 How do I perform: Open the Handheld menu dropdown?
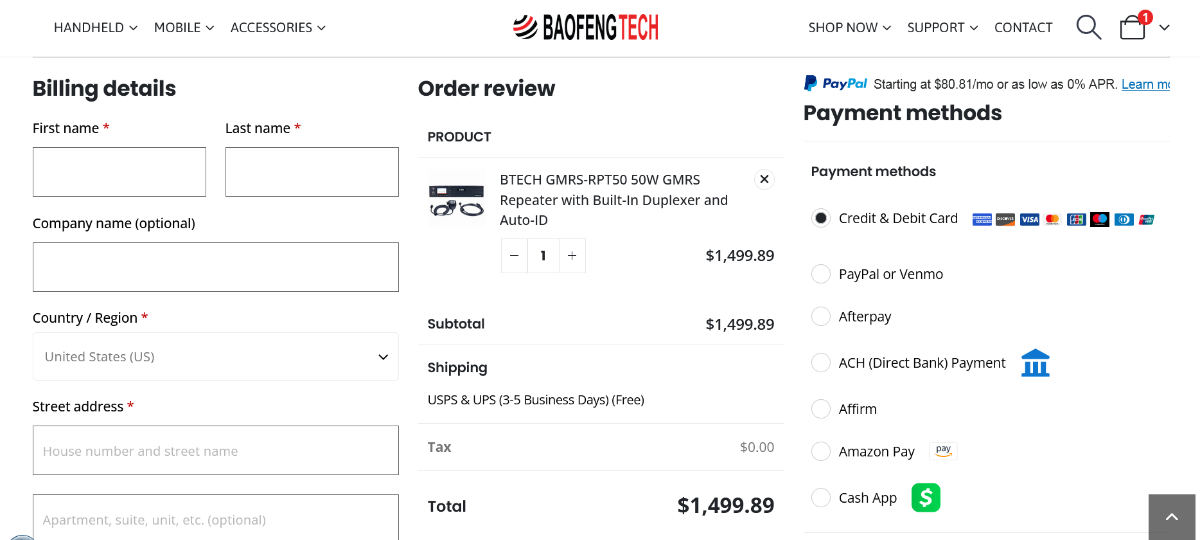[95, 28]
